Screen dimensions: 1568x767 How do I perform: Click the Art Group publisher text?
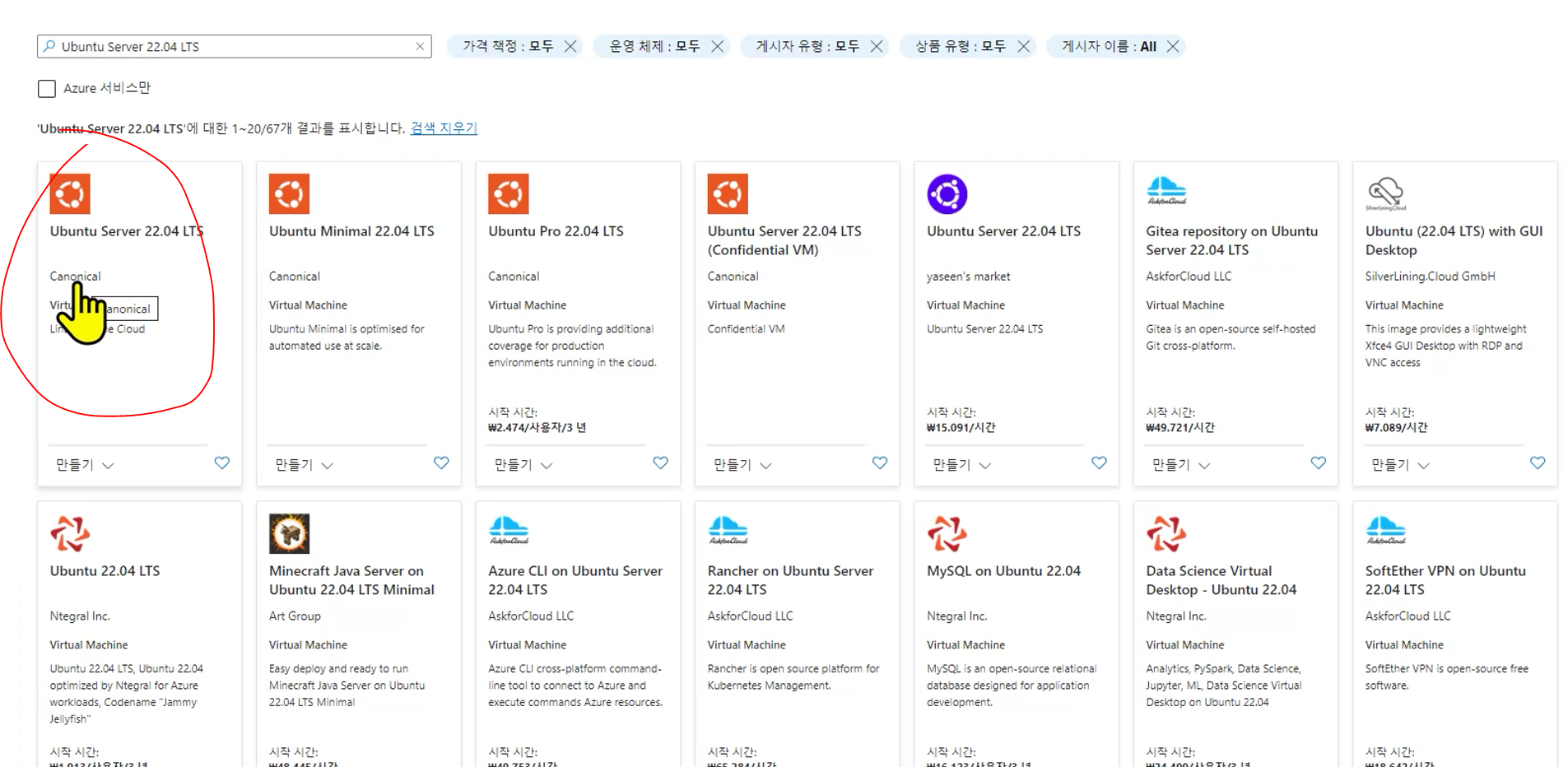point(295,616)
